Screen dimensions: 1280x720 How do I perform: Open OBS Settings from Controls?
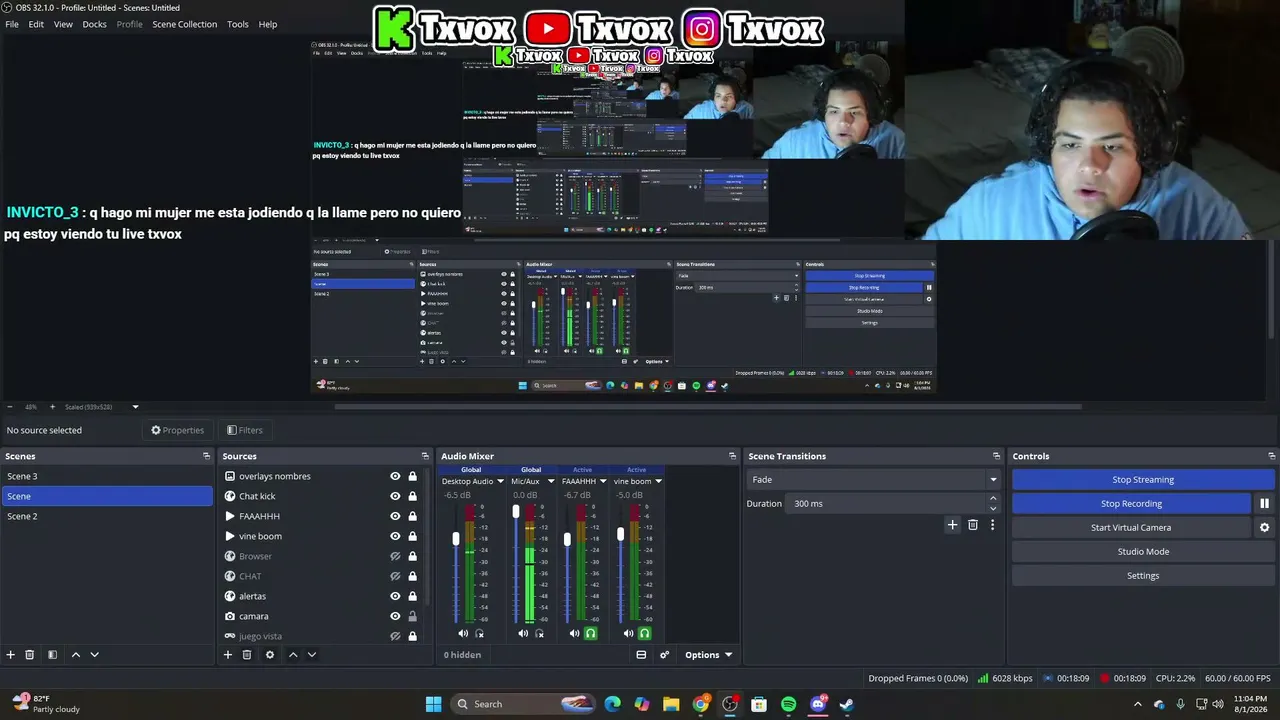pyautogui.click(x=1143, y=576)
